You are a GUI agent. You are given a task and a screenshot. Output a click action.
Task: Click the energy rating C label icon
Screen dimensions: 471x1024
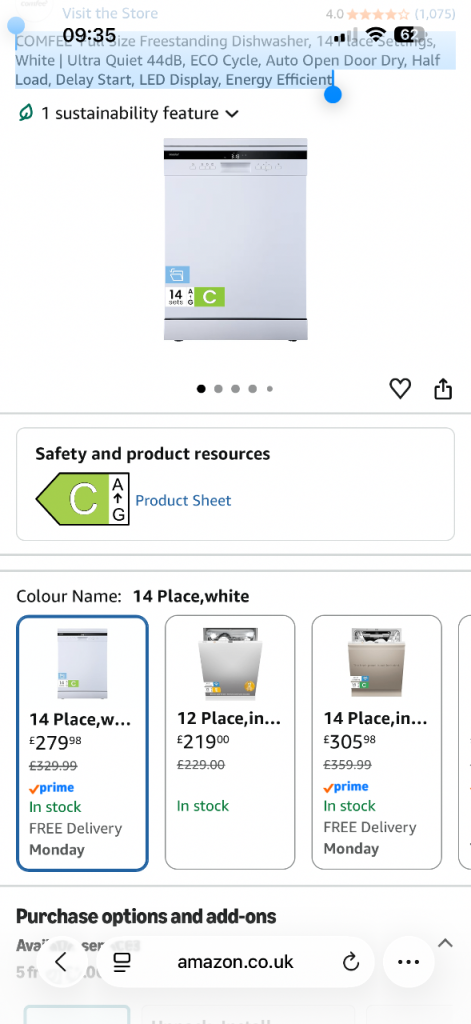(x=82, y=499)
